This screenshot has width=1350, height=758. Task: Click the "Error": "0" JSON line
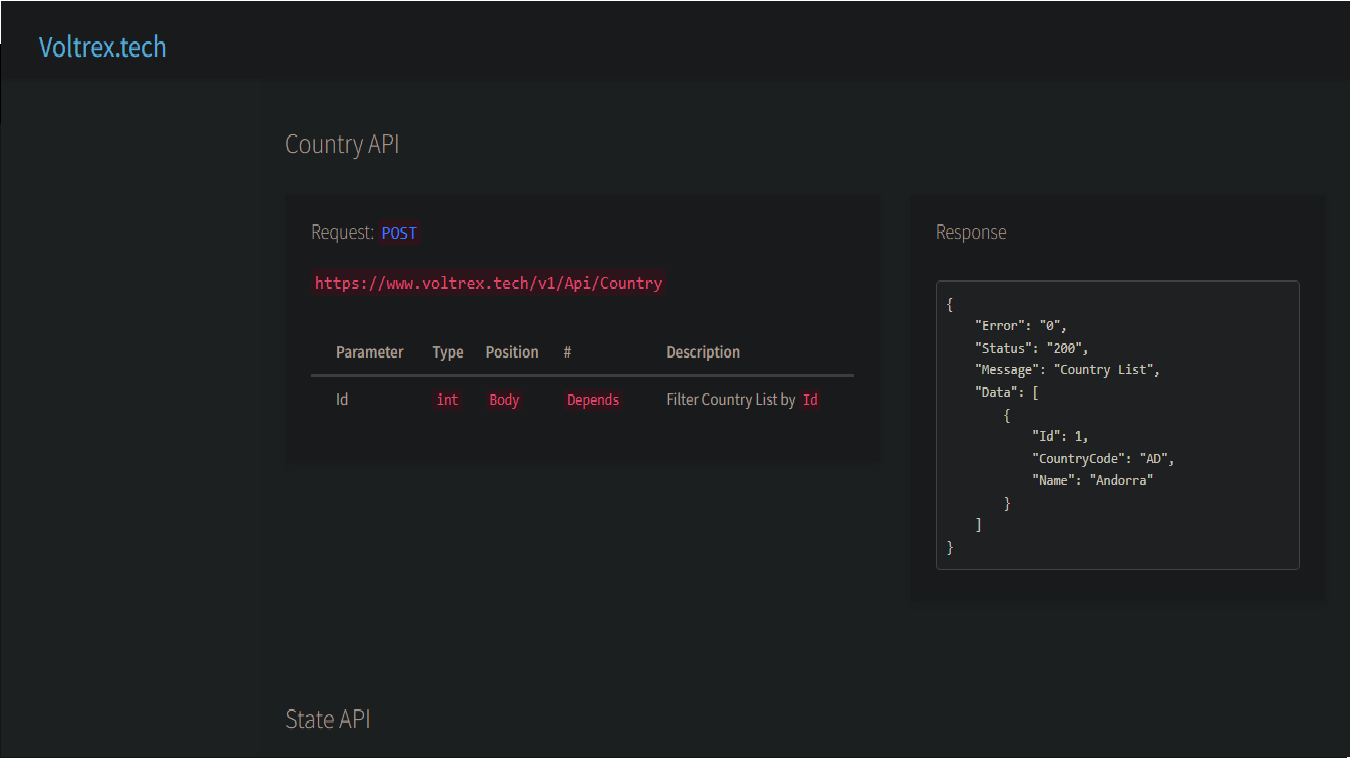[1022, 326]
